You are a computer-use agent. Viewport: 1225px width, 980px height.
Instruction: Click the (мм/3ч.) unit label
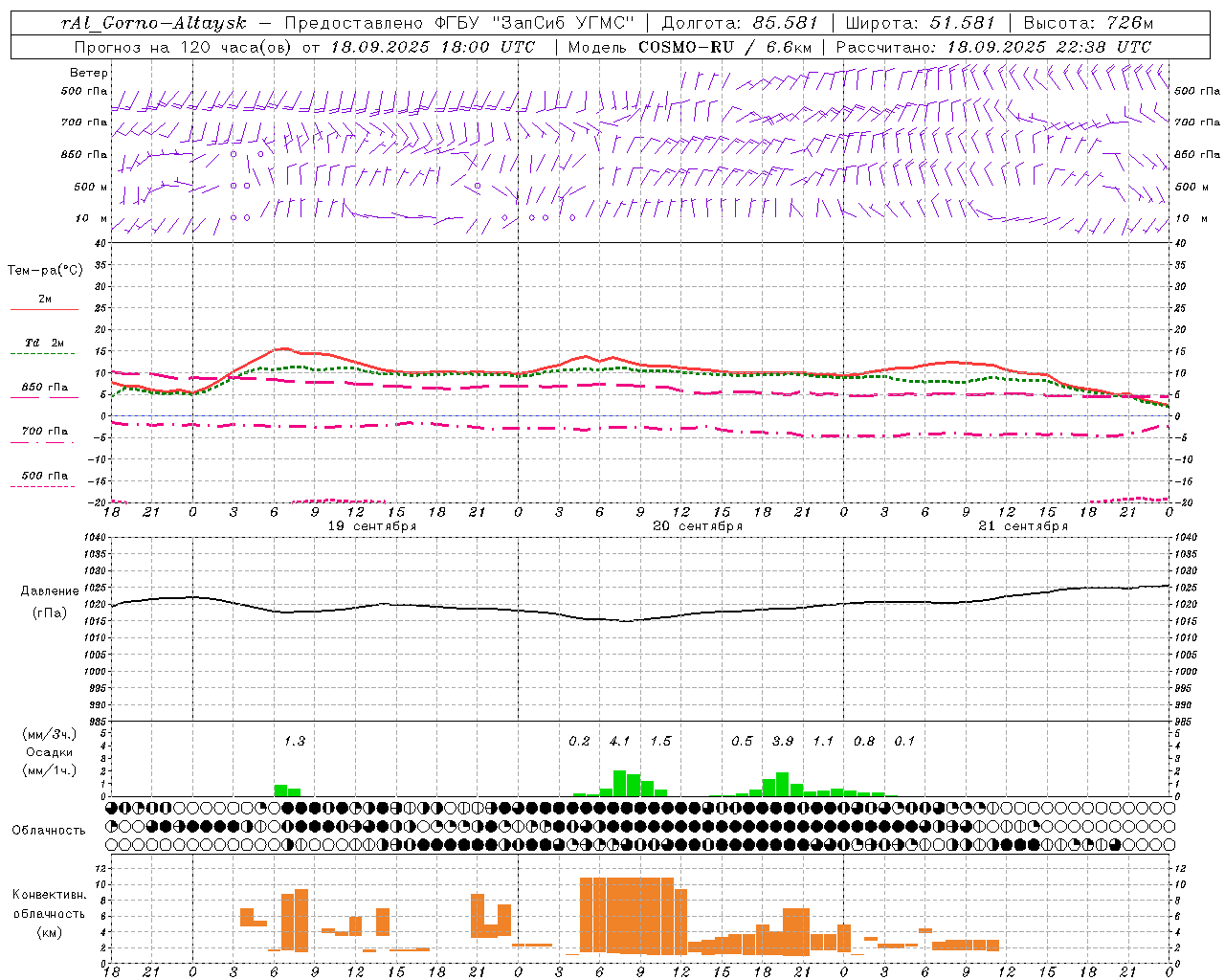click(x=48, y=734)
